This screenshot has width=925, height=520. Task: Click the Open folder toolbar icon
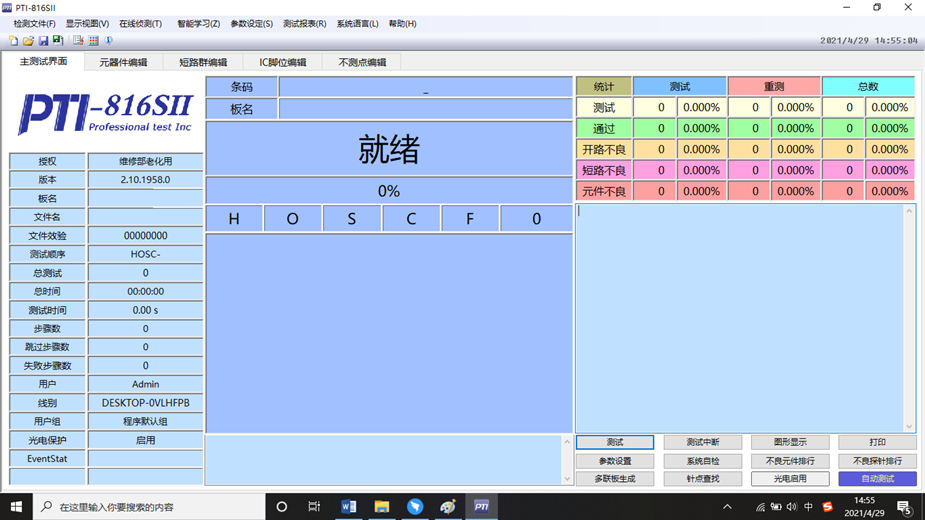point(28,41)
